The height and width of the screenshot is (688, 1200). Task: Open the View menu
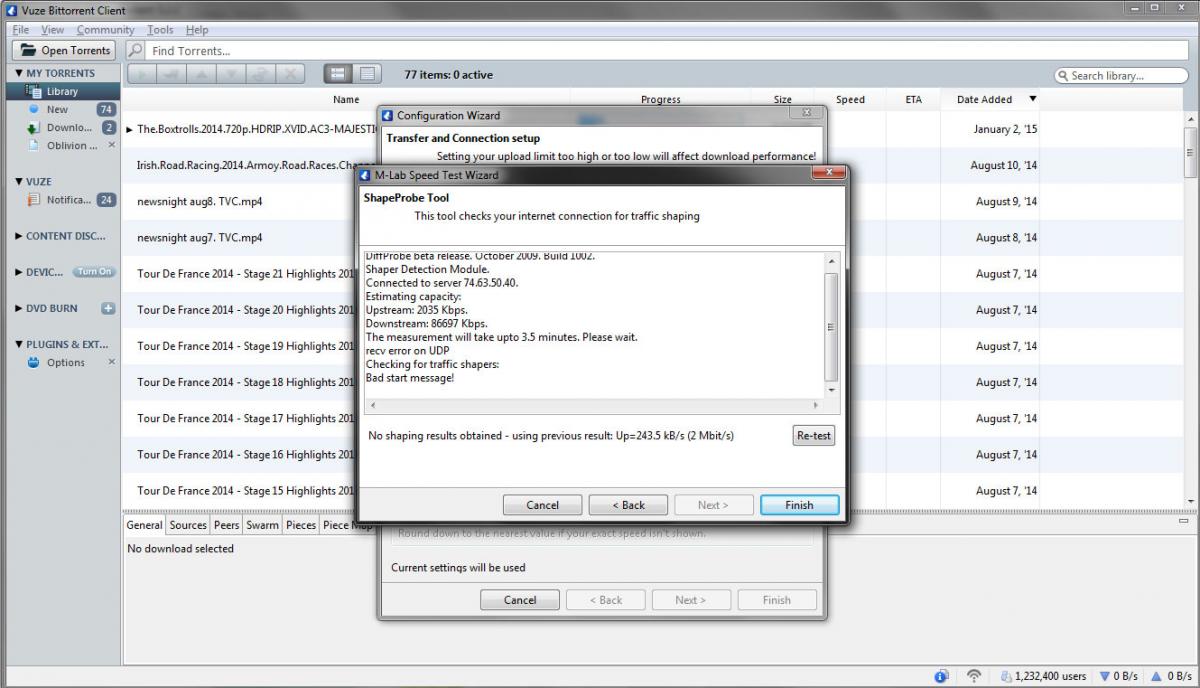tap(52, 30)
